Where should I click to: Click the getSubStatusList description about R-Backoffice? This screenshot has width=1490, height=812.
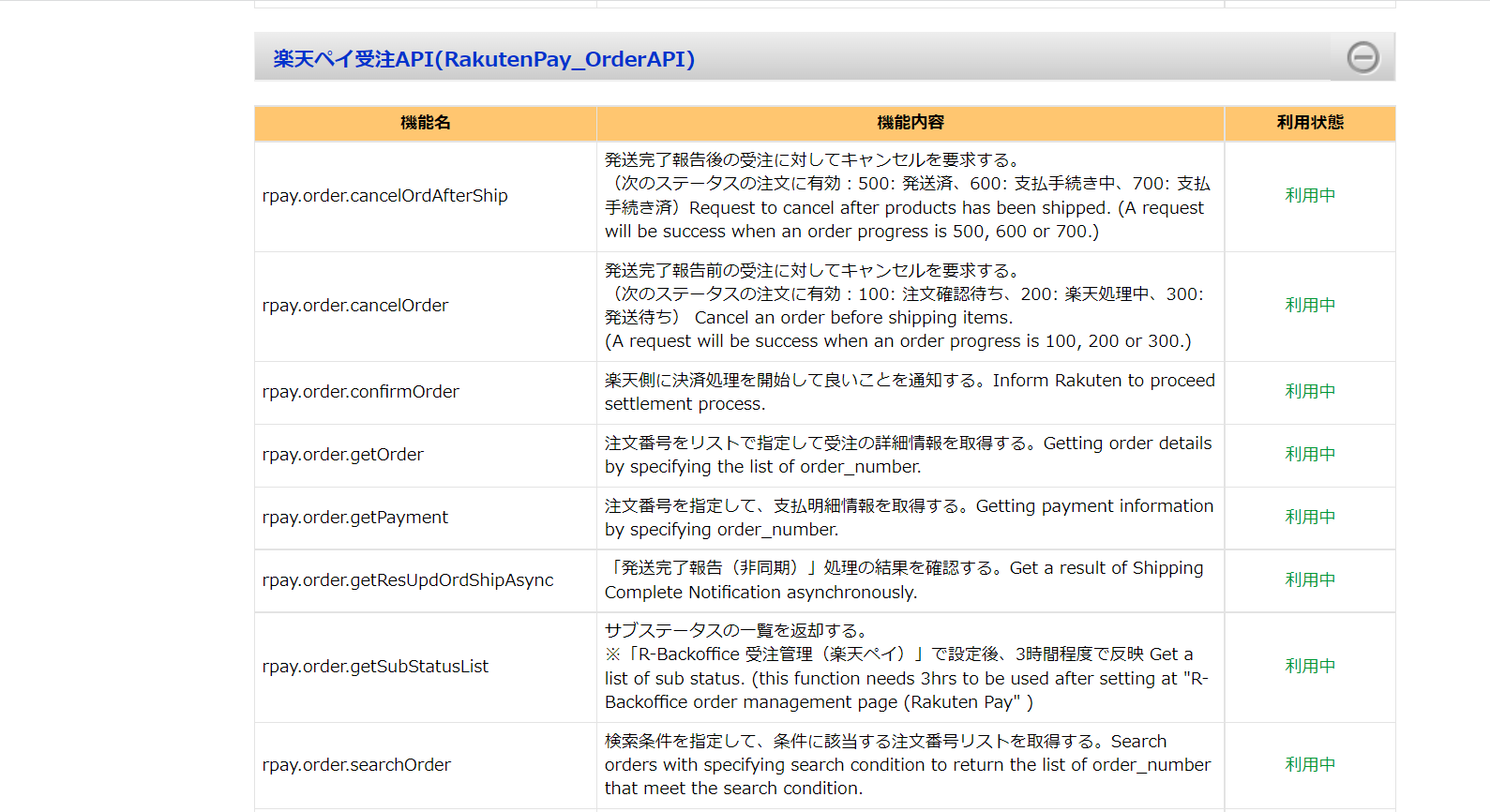pyautogui.click(x=907, y=667)
